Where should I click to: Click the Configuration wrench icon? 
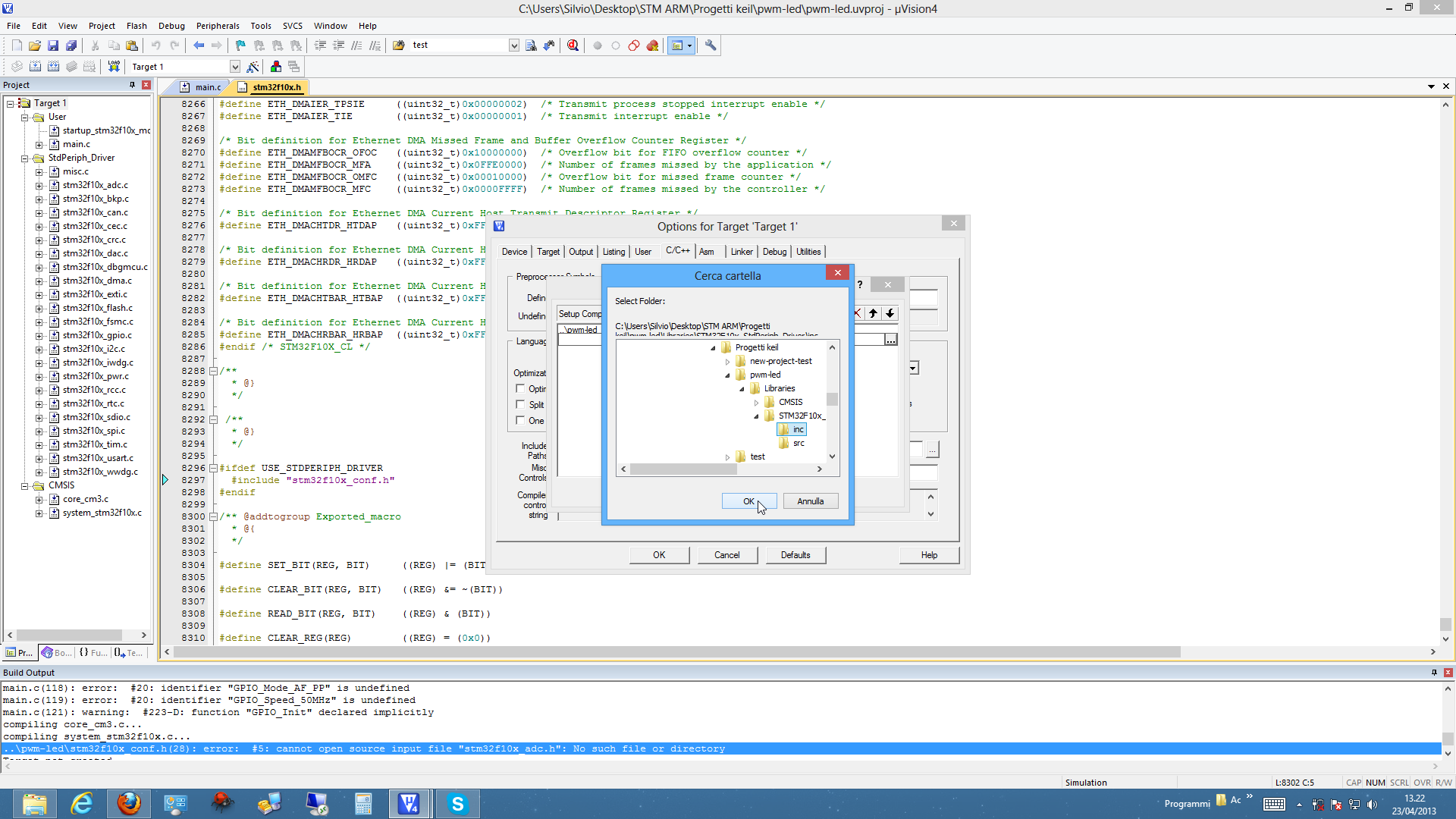tap(711, 45)
